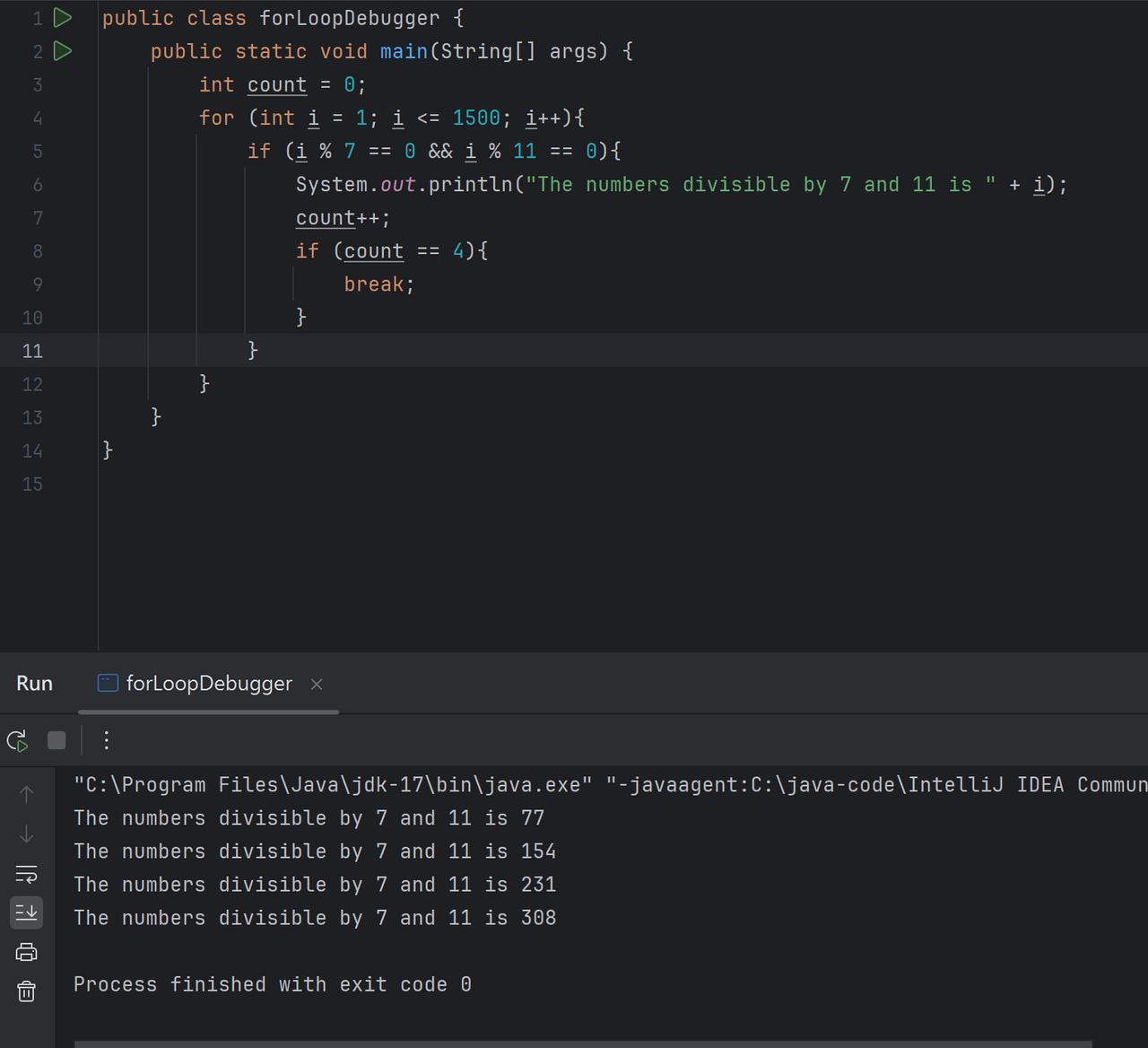Open the vertical three-dot more options menu
Image resolution: width=1148 pixels, height=1048 pixels.
pos(107,740)
